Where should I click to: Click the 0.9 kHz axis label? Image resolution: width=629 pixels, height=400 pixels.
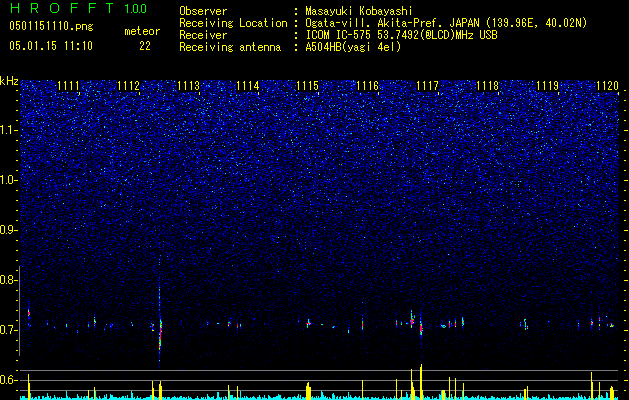coord(8,230)
